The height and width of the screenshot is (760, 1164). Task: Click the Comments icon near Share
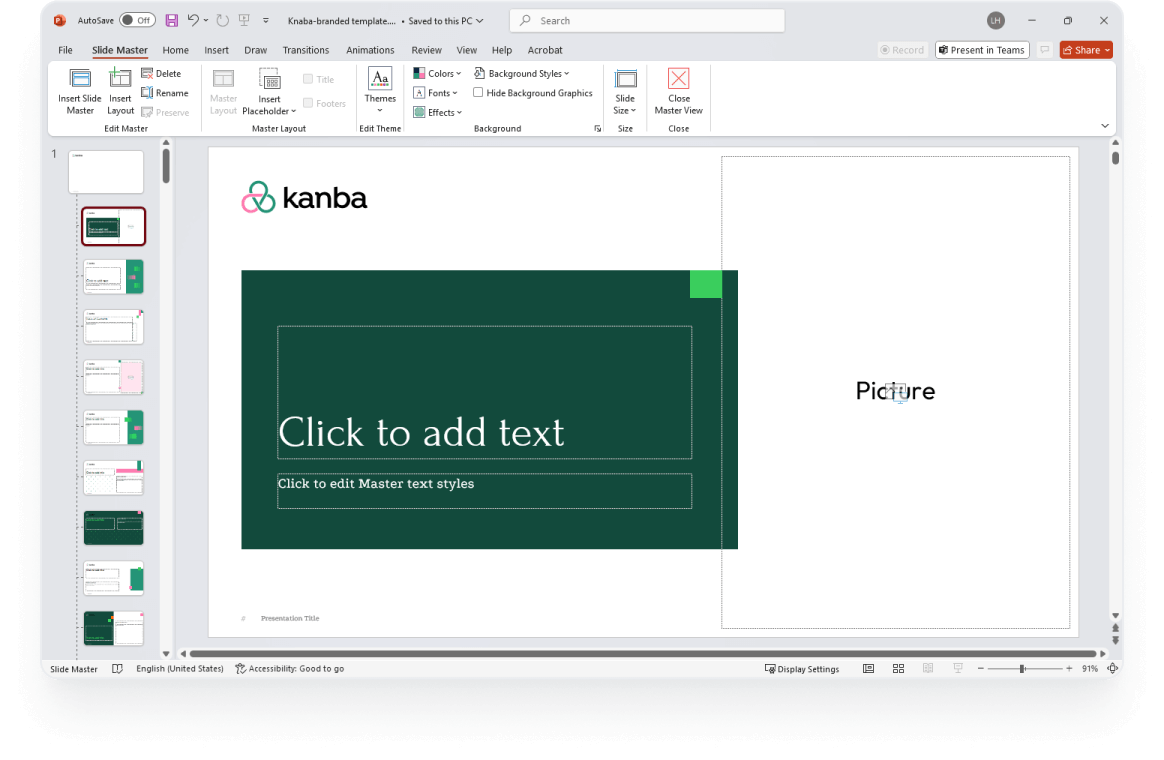click(1044, 50)
